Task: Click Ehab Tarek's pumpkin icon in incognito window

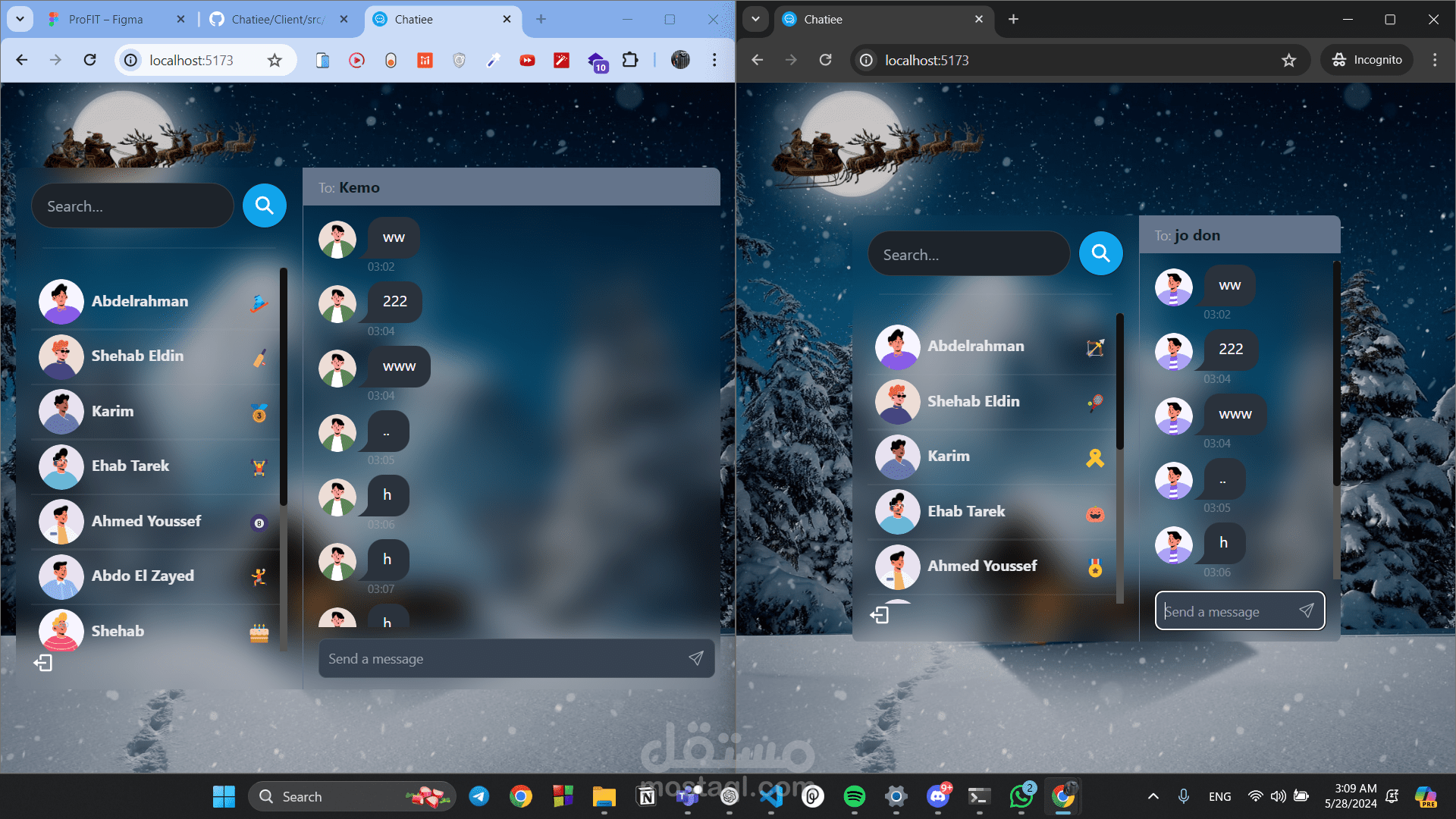Action: tap(1095, 513)
